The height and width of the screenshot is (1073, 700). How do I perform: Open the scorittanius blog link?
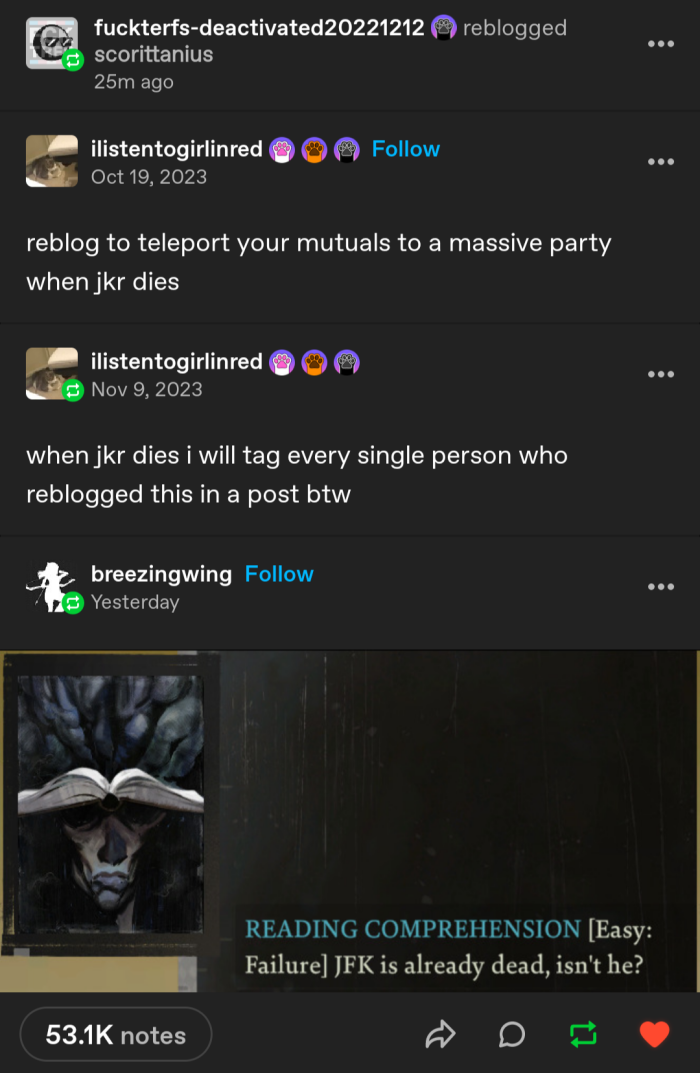tap(153, 55)
